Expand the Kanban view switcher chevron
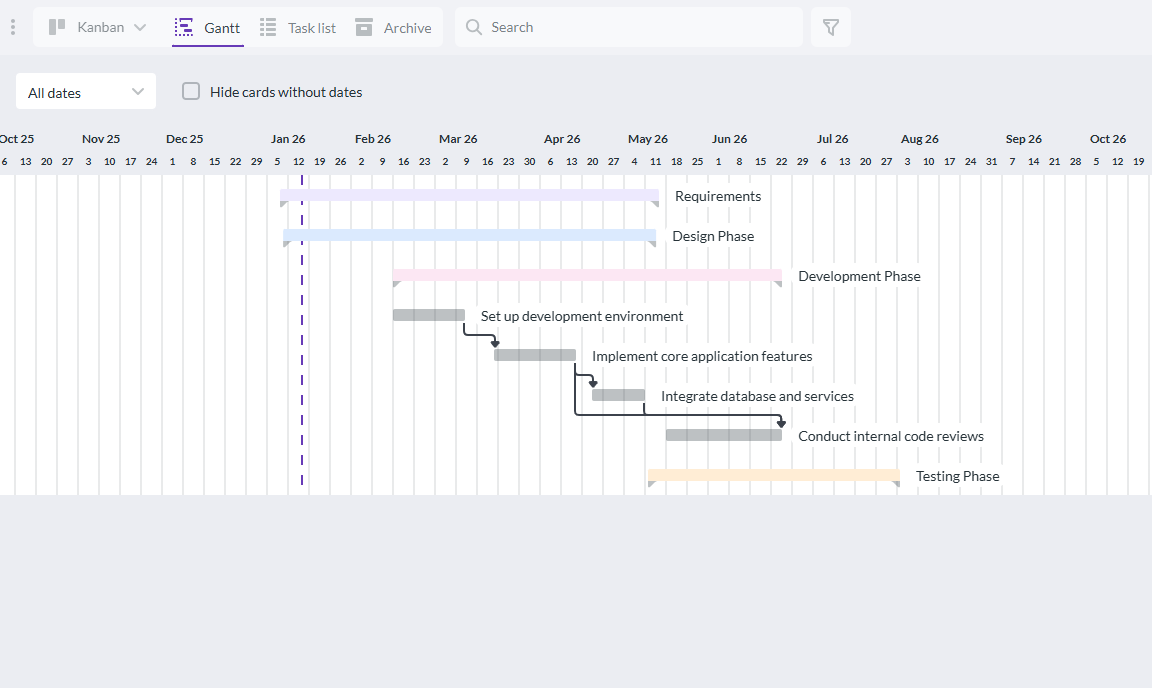Viewport: 1152px width, 688px height. point(138,26)
